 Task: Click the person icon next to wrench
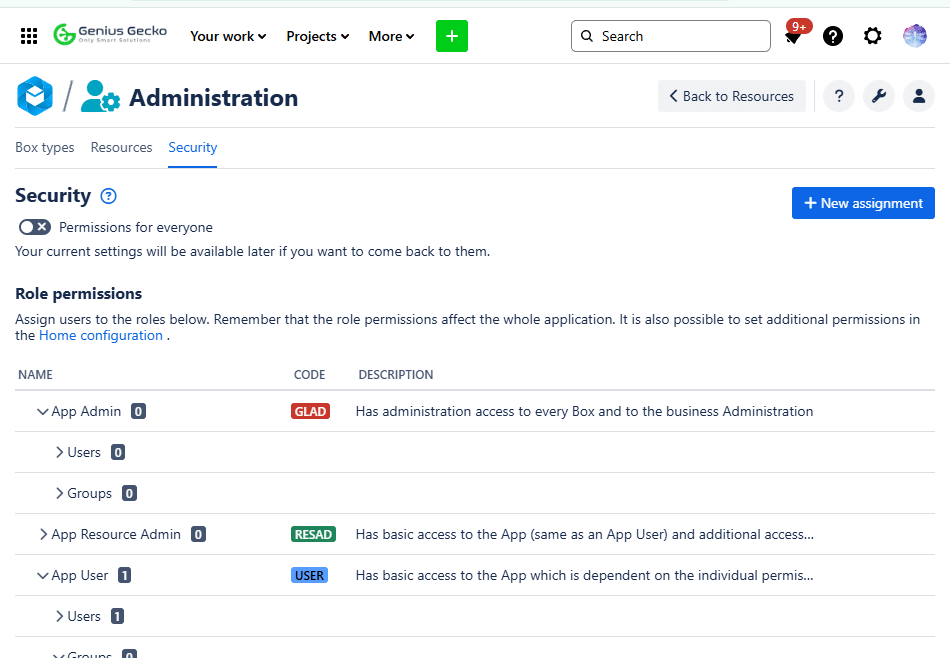point(918,96)
